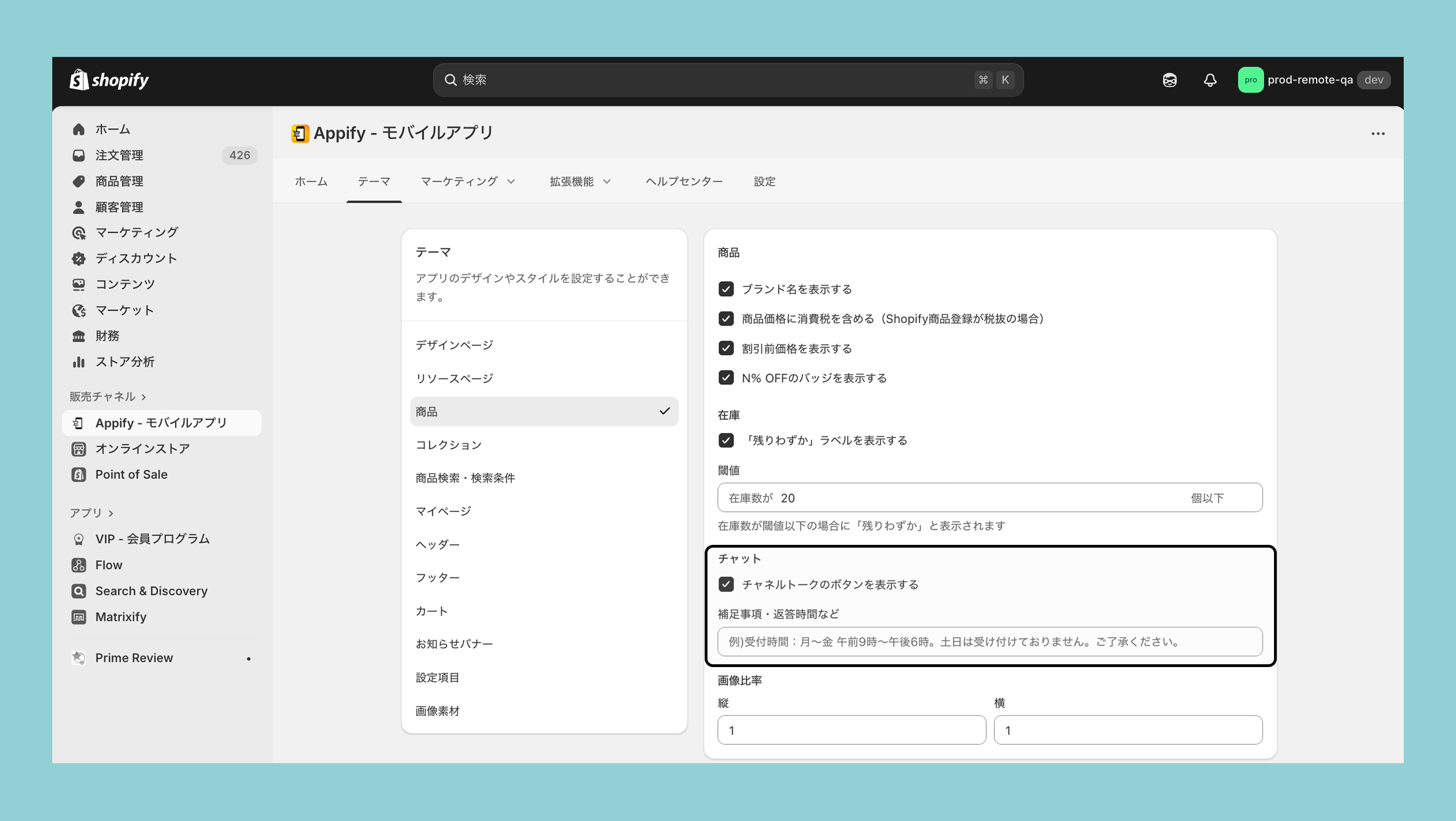Image resolution: width=1456 pixels, height=821 pixels.
Task: Select コレクション in theme list
Action: [448, 445]
